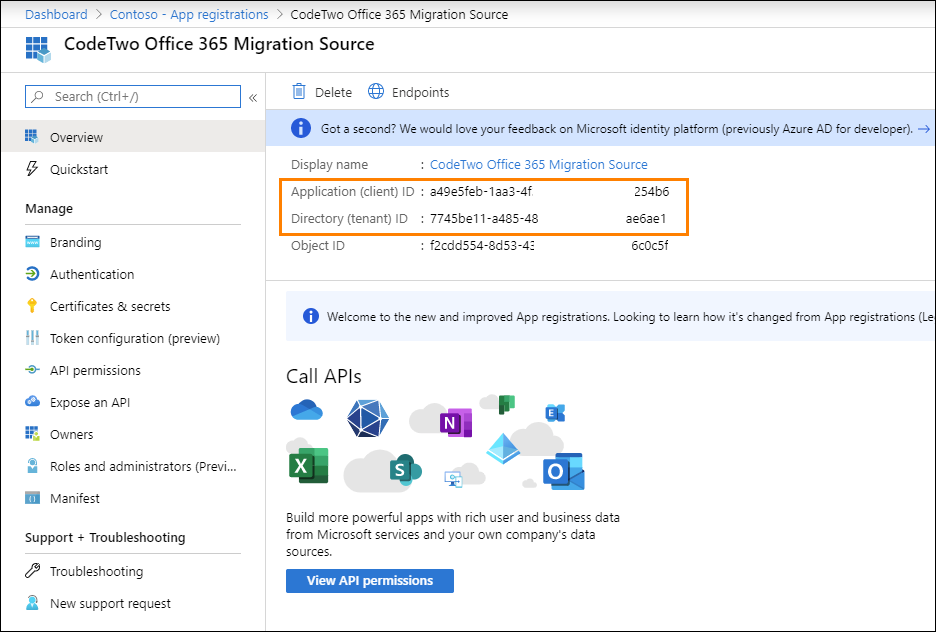
Task: Click the Endpoints button label
Action: coord(420,92)
